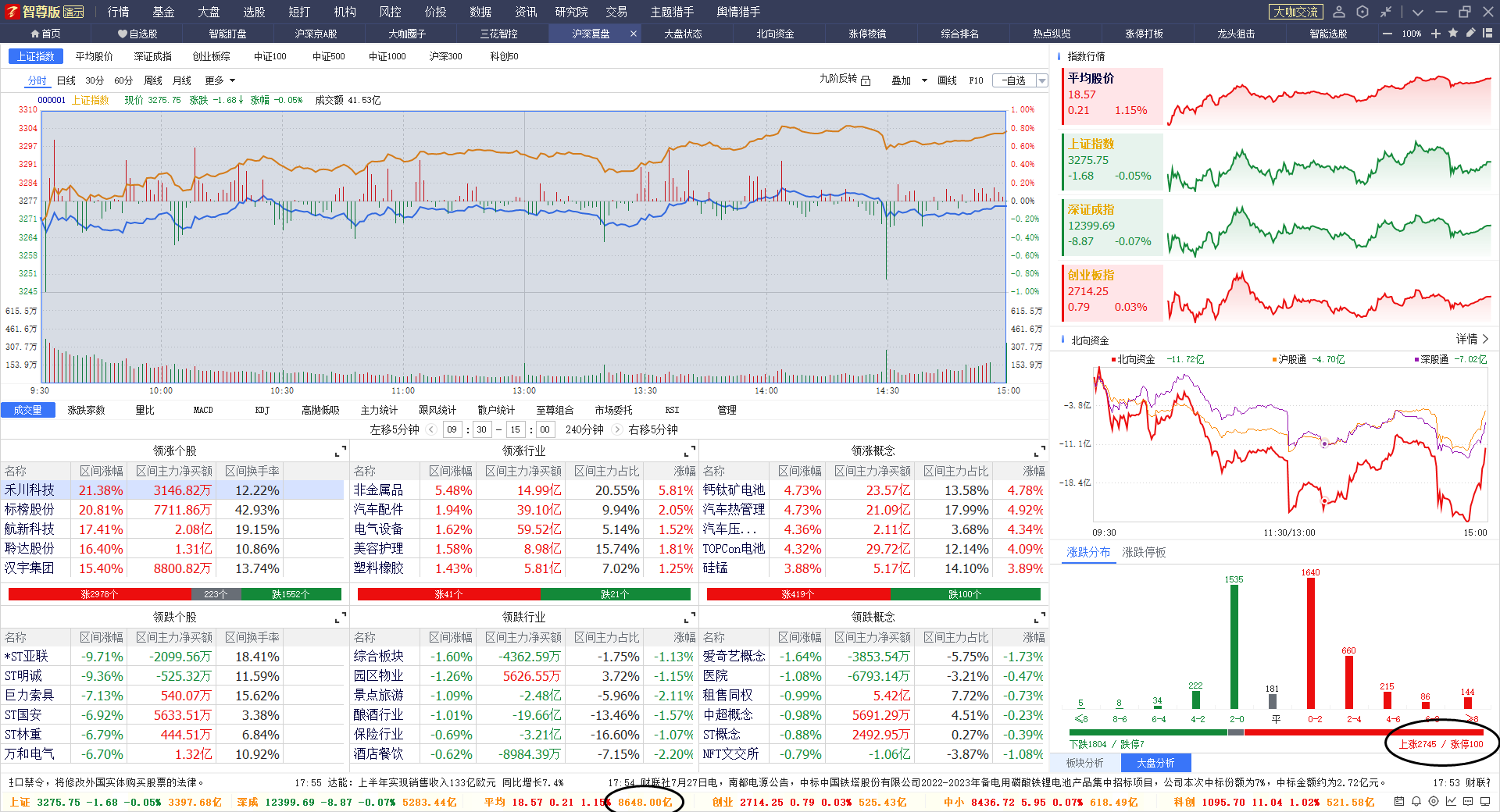Click the 右移5分钟 right arrow icon
The width and height of the screenshot is (1500, 812).
point(617,429)
